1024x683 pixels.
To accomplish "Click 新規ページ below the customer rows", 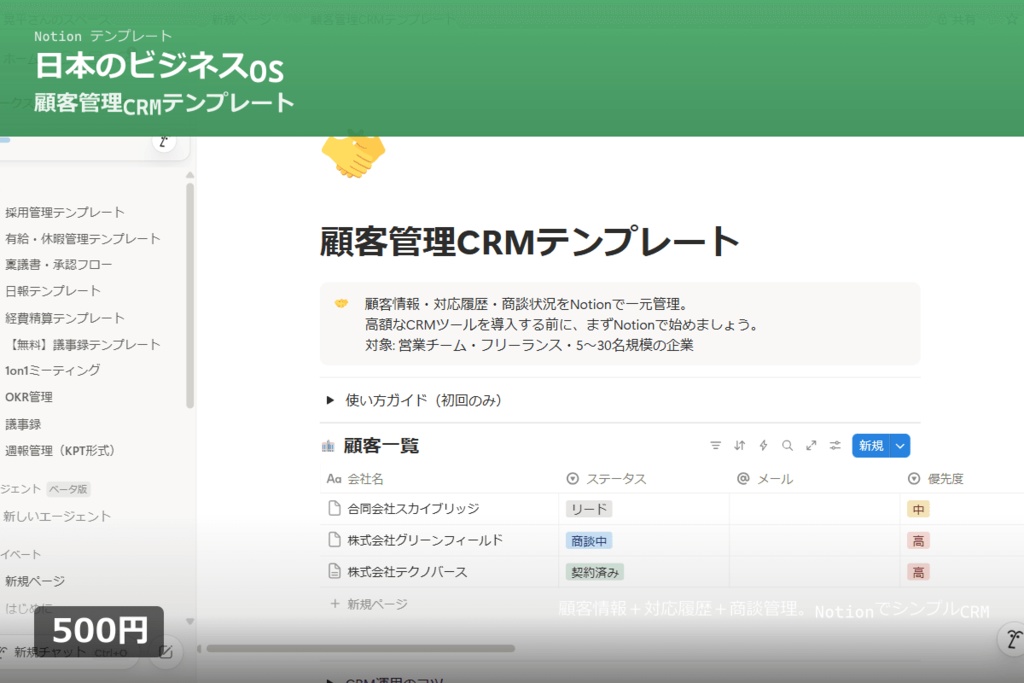I will [x=376, y=603].
